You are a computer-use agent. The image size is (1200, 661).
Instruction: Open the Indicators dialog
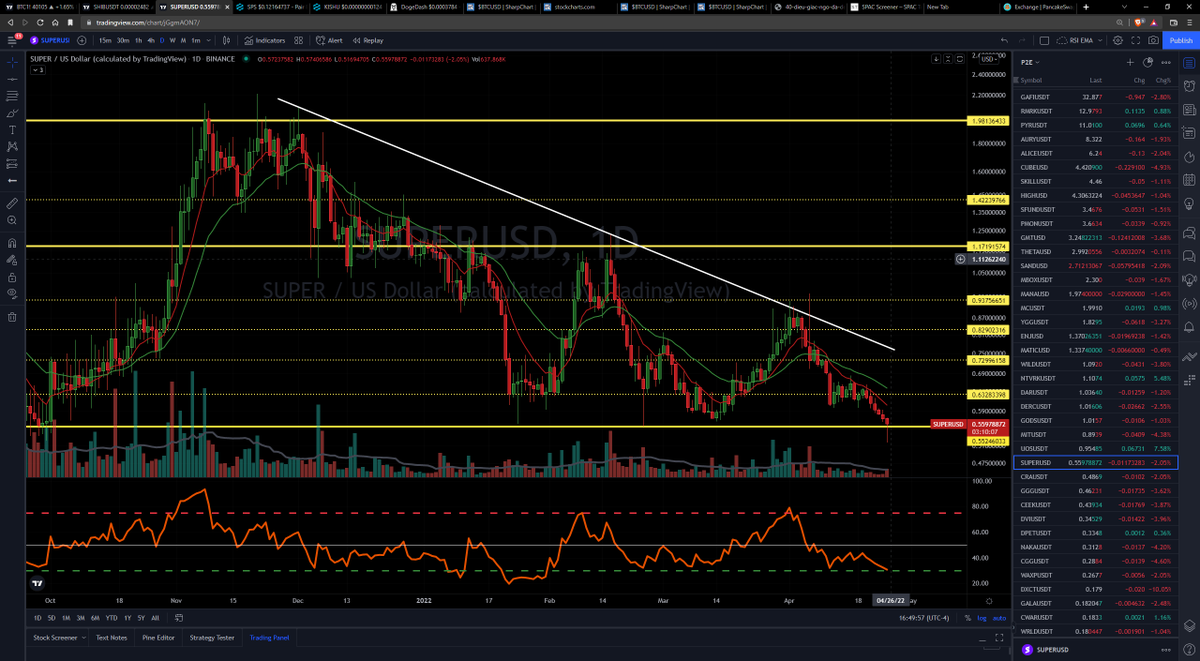pos(265,41)
